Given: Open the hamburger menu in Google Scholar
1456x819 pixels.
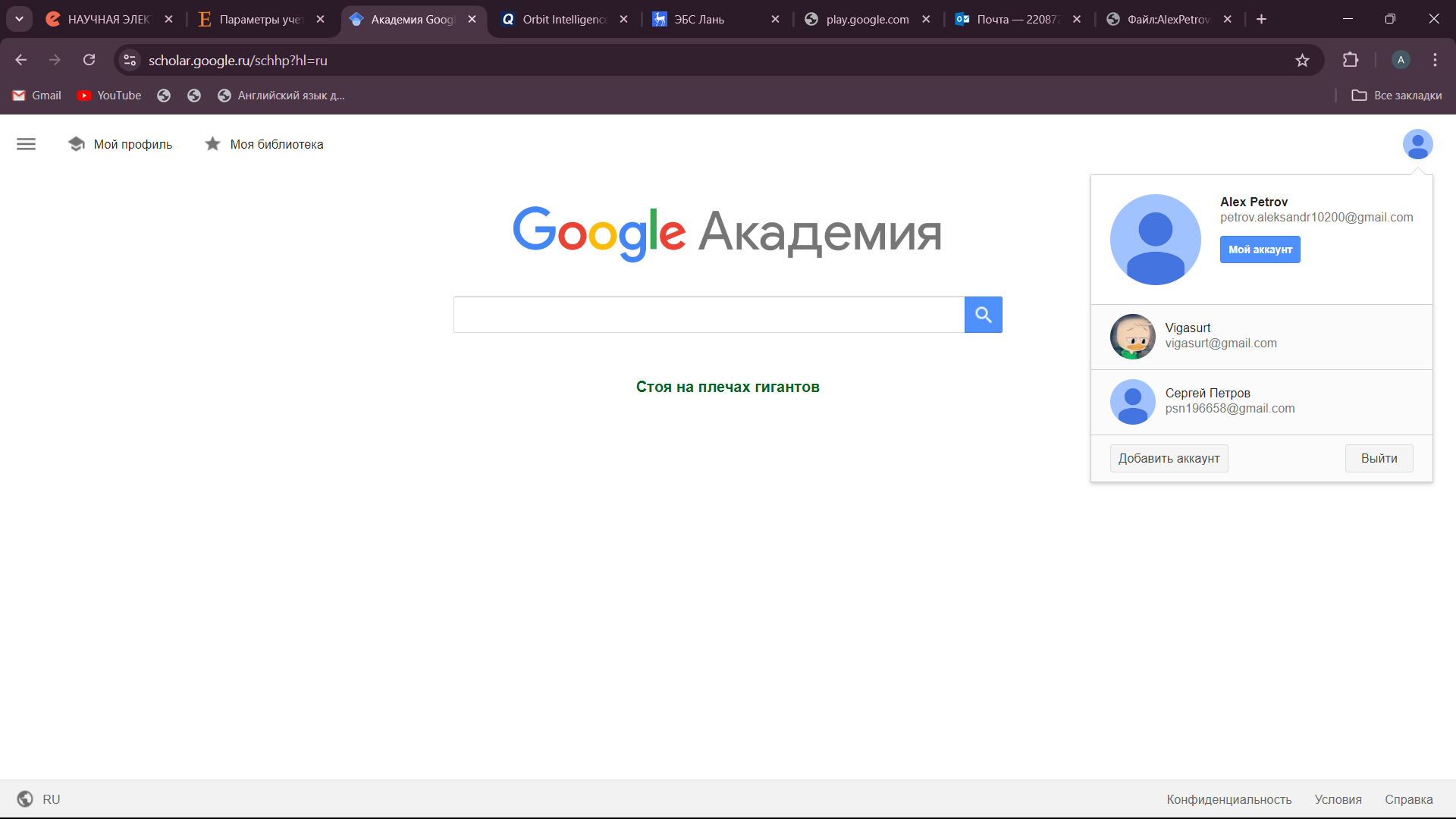Looking at the screenshot, I should click(x=26, y=144).
